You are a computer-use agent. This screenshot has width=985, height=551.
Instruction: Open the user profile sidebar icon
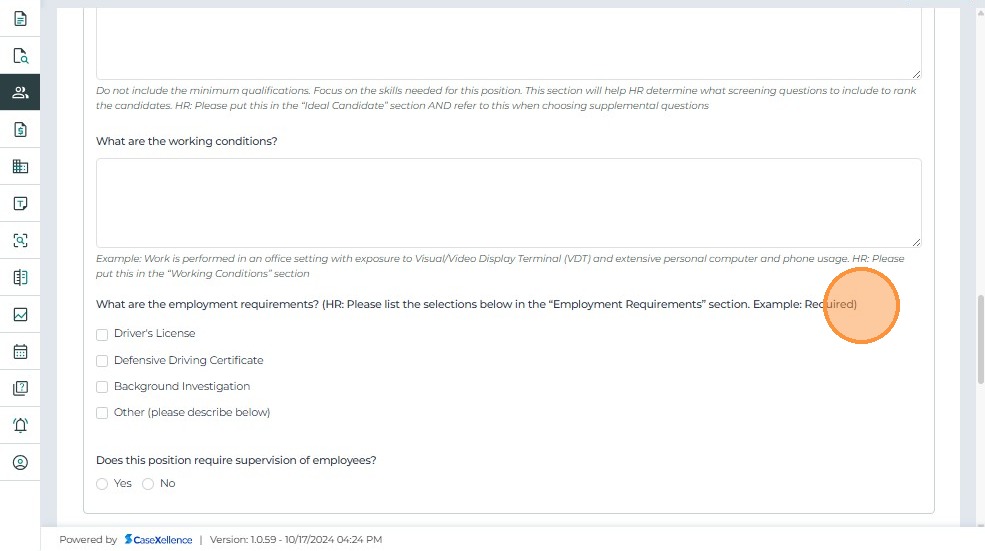[x=20, y=463]
